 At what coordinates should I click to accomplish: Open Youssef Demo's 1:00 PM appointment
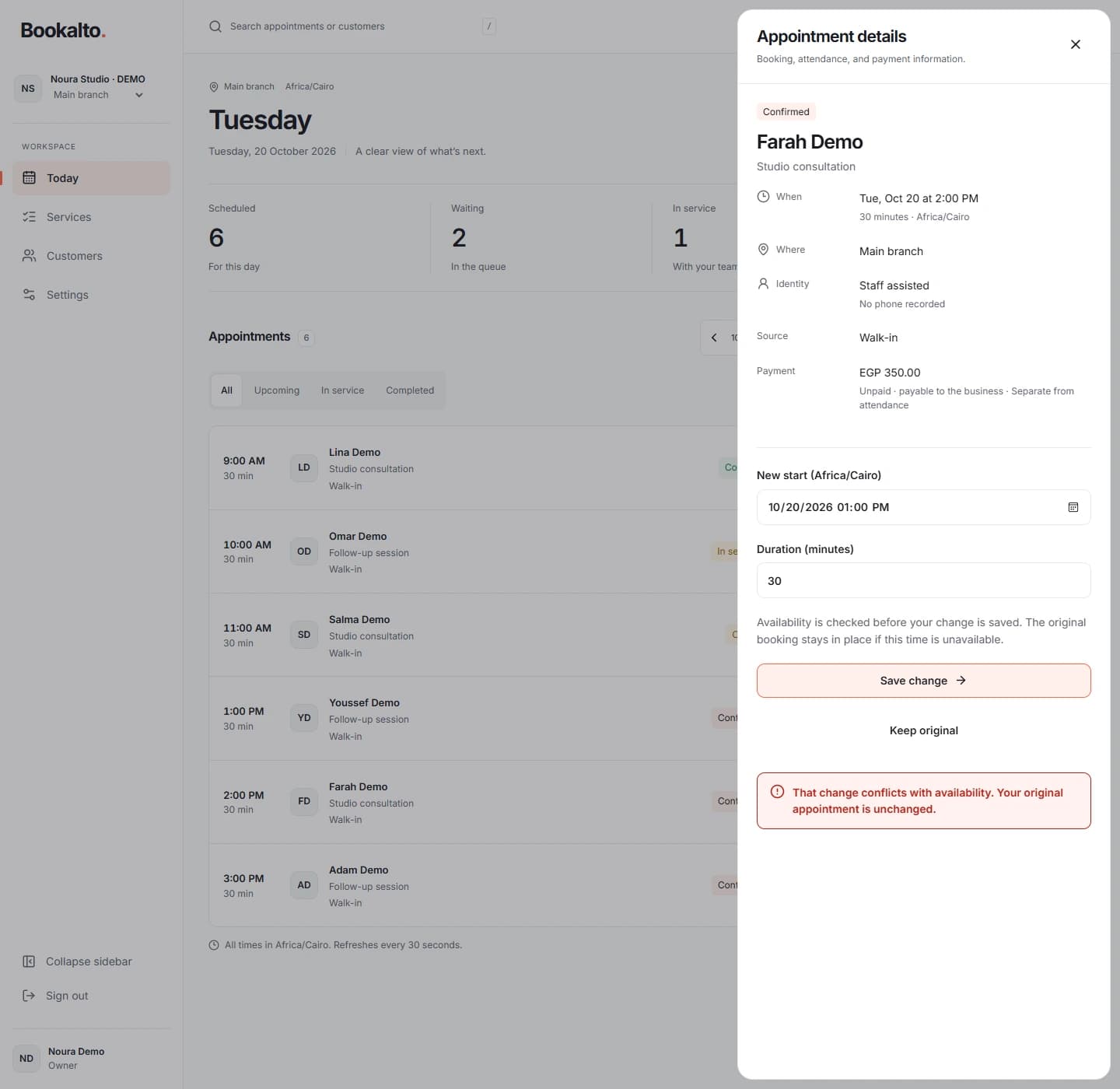click(x=473, y=719)
